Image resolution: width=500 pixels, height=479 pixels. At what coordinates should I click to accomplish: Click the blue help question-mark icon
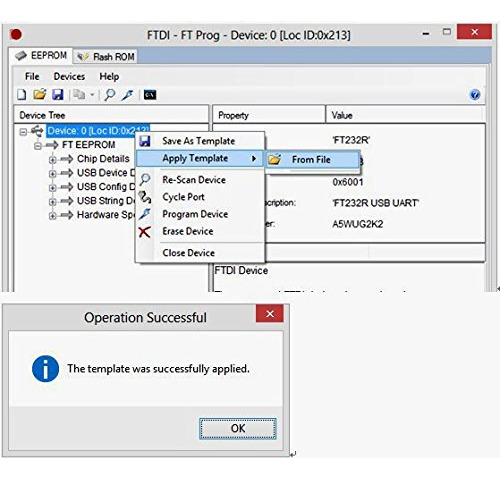click(x=475, y=95)
